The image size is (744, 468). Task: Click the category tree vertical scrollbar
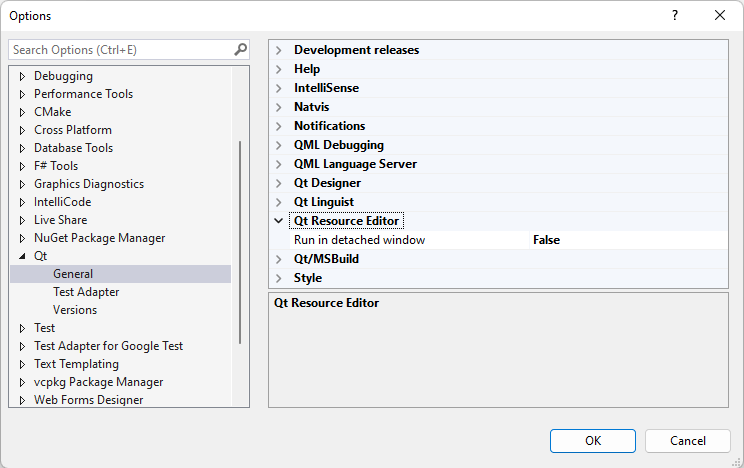(240, 242)
